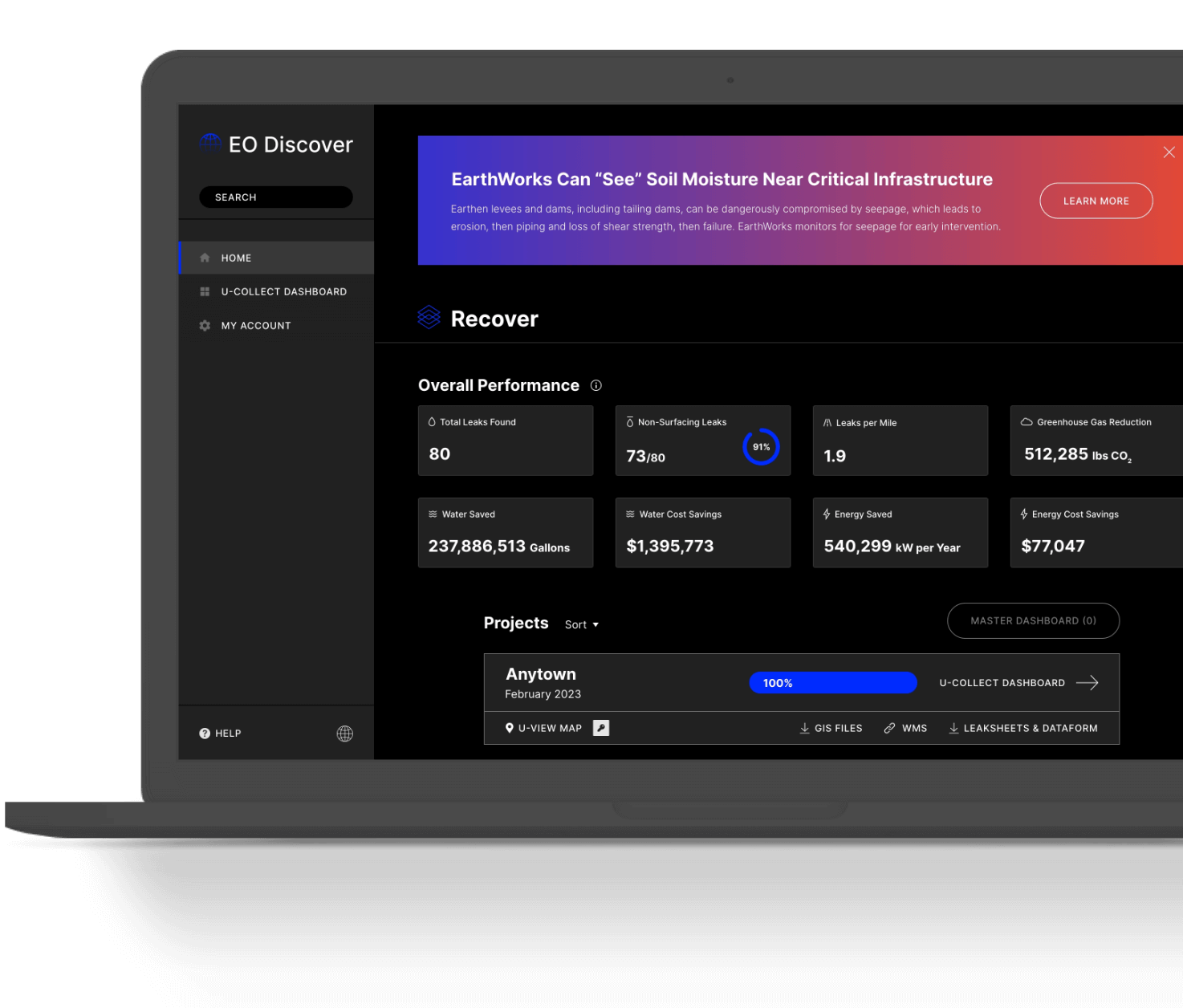Viewport: 1183px width, 1008px height.
Task: Close the EarthWorks promotional banner
Action: pos(1169,152)
